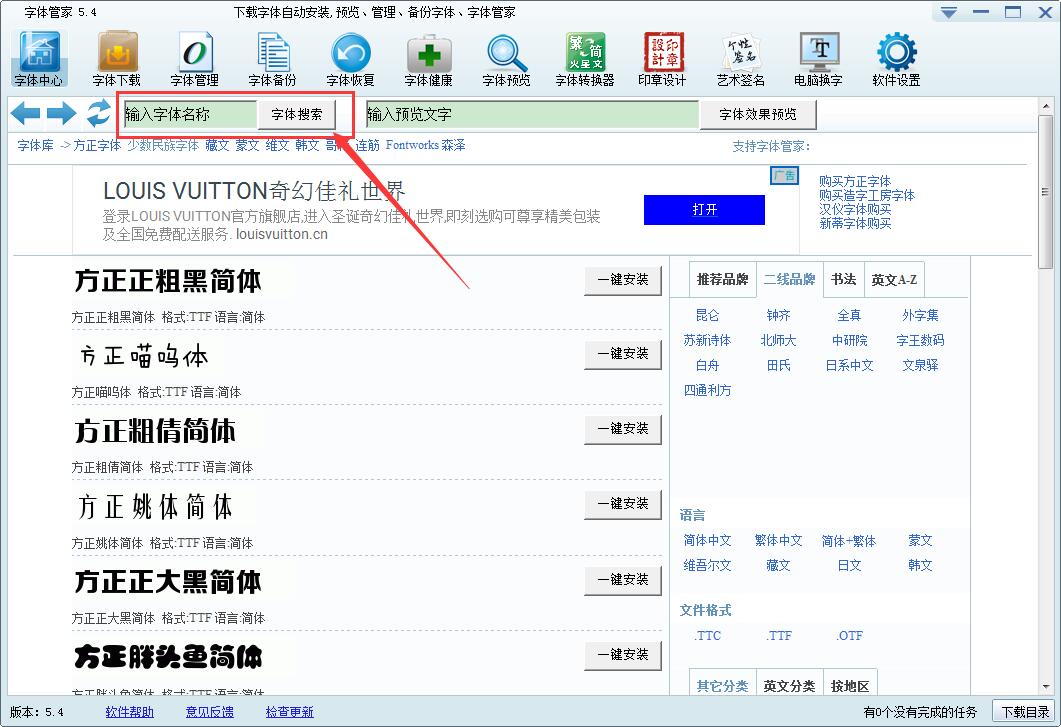Select the 简体中文 language filter
Image resolution: width=1061 pixels, height=727 pixels.
click(x=708, y=540)
